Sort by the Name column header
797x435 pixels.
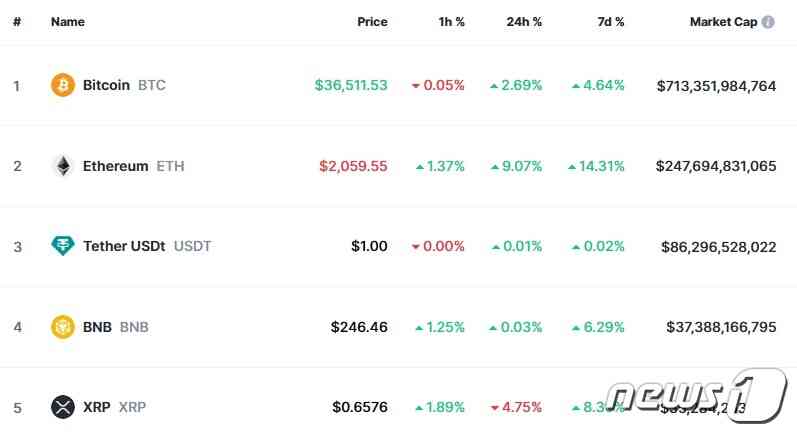pos(68,22)
